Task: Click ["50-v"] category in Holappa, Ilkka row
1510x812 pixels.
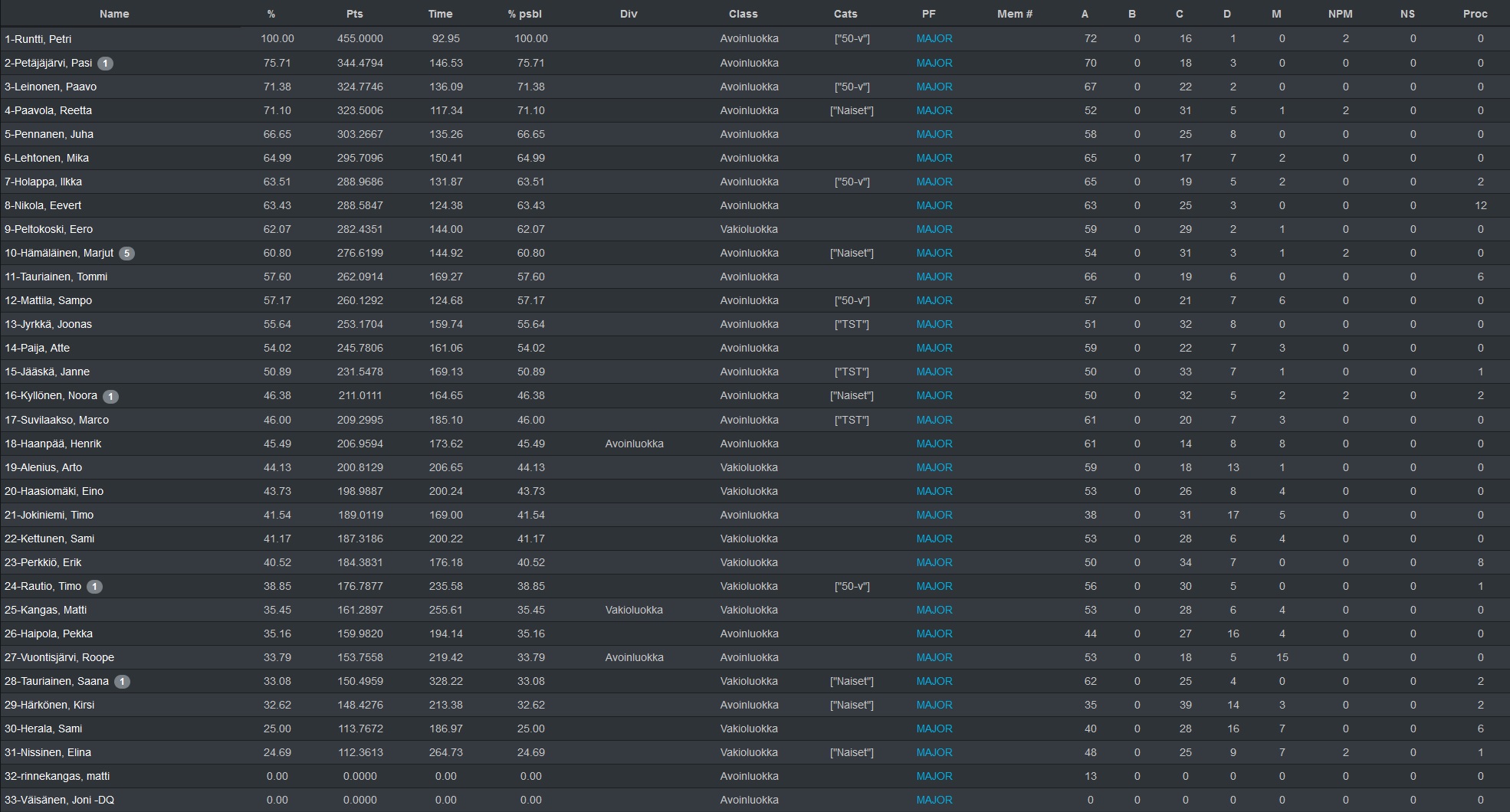Action: tap(852, 182)
